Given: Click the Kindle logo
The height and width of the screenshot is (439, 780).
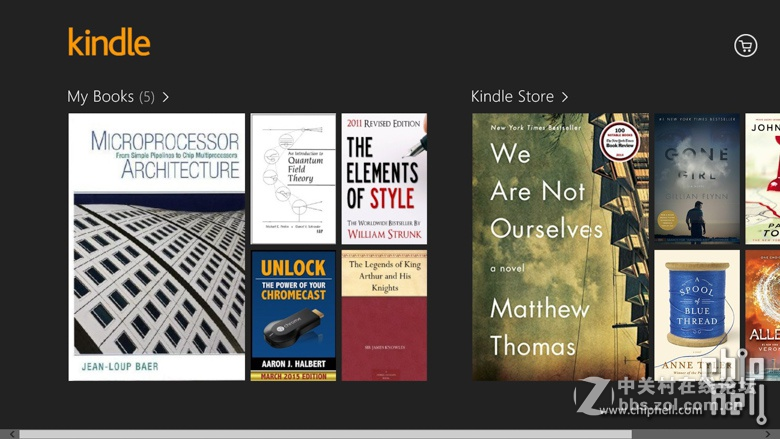Looking at the screenshot, I should pos(109,41).
